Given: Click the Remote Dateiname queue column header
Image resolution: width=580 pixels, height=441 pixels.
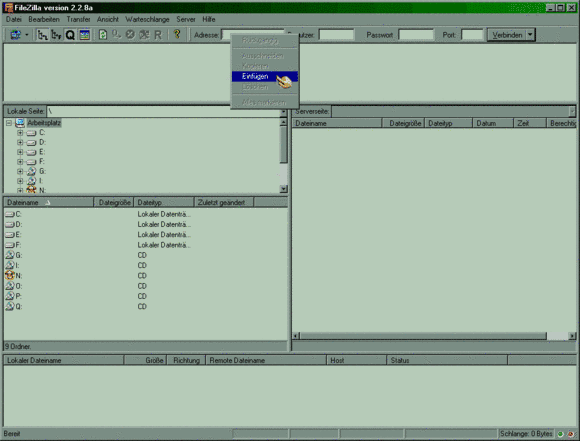Looking at the screenshot, I should [x=266, y=360].
